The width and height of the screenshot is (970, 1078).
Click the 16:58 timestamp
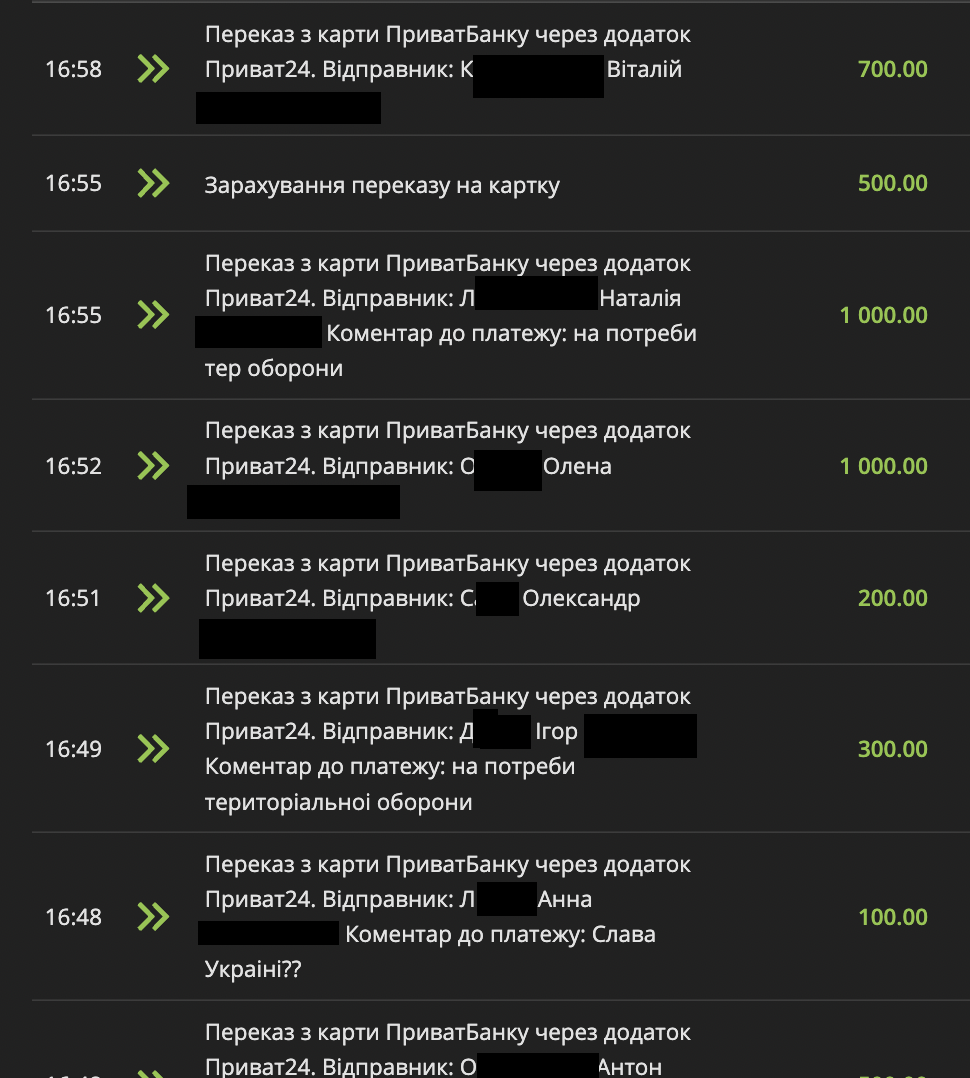pos(73,69)
